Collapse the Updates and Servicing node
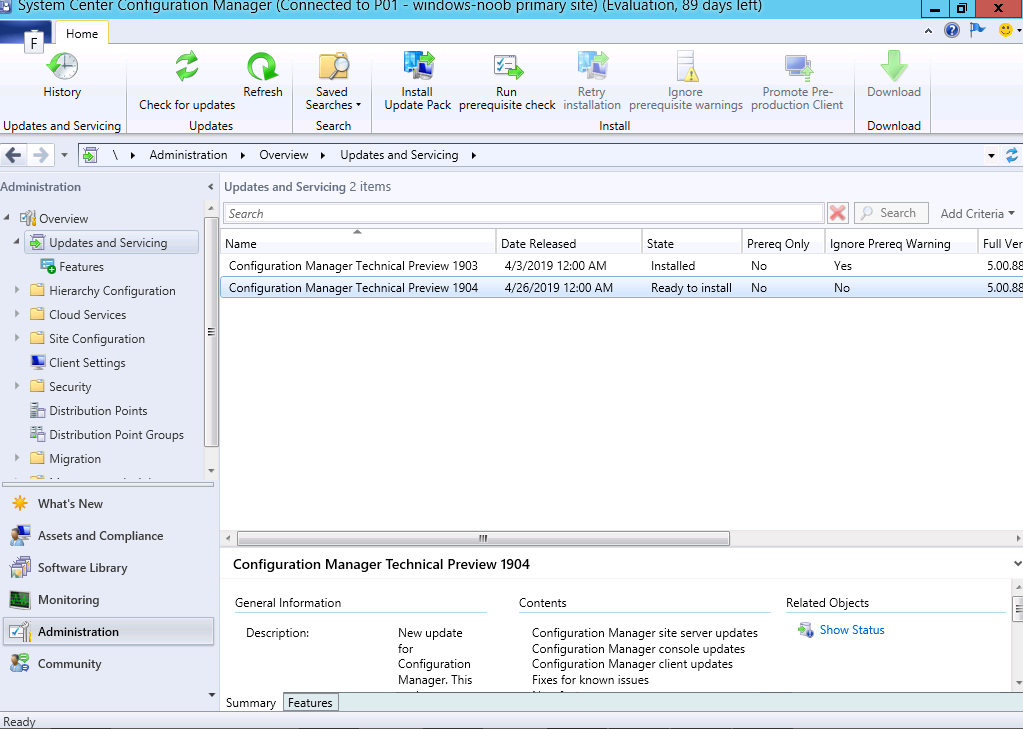This screenshot has height=729, width=1023. [16, 241]
